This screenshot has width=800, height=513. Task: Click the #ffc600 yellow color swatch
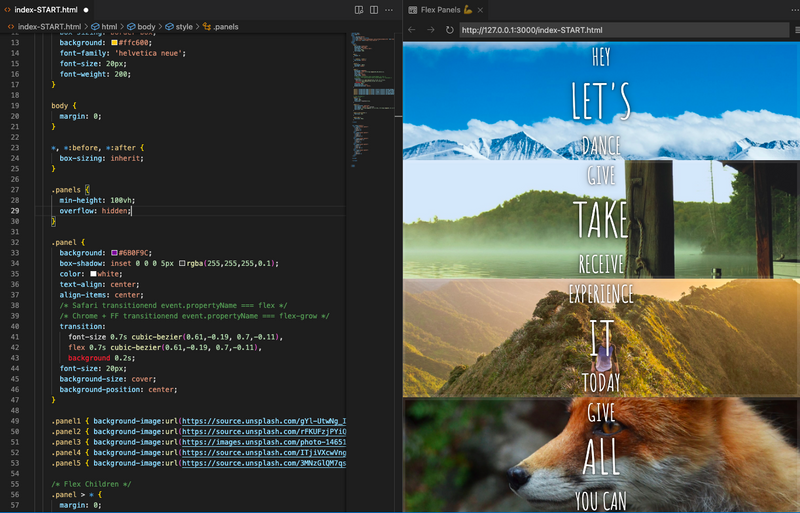click(115, 44)
